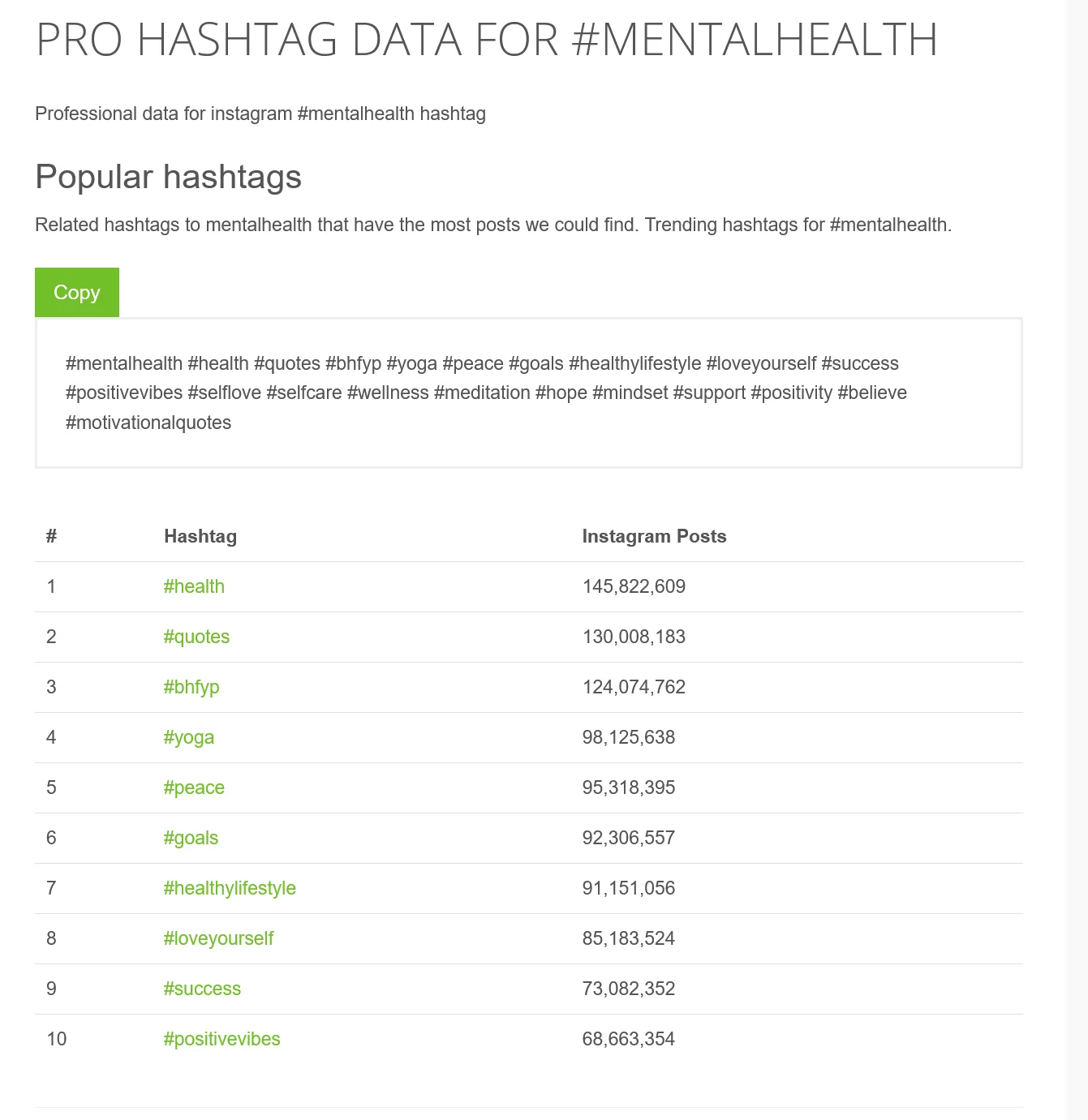The width and height of the screenshot is (1088, 1120).
Task: Click the Popular hashtags heading
Action: pos(169,177)
